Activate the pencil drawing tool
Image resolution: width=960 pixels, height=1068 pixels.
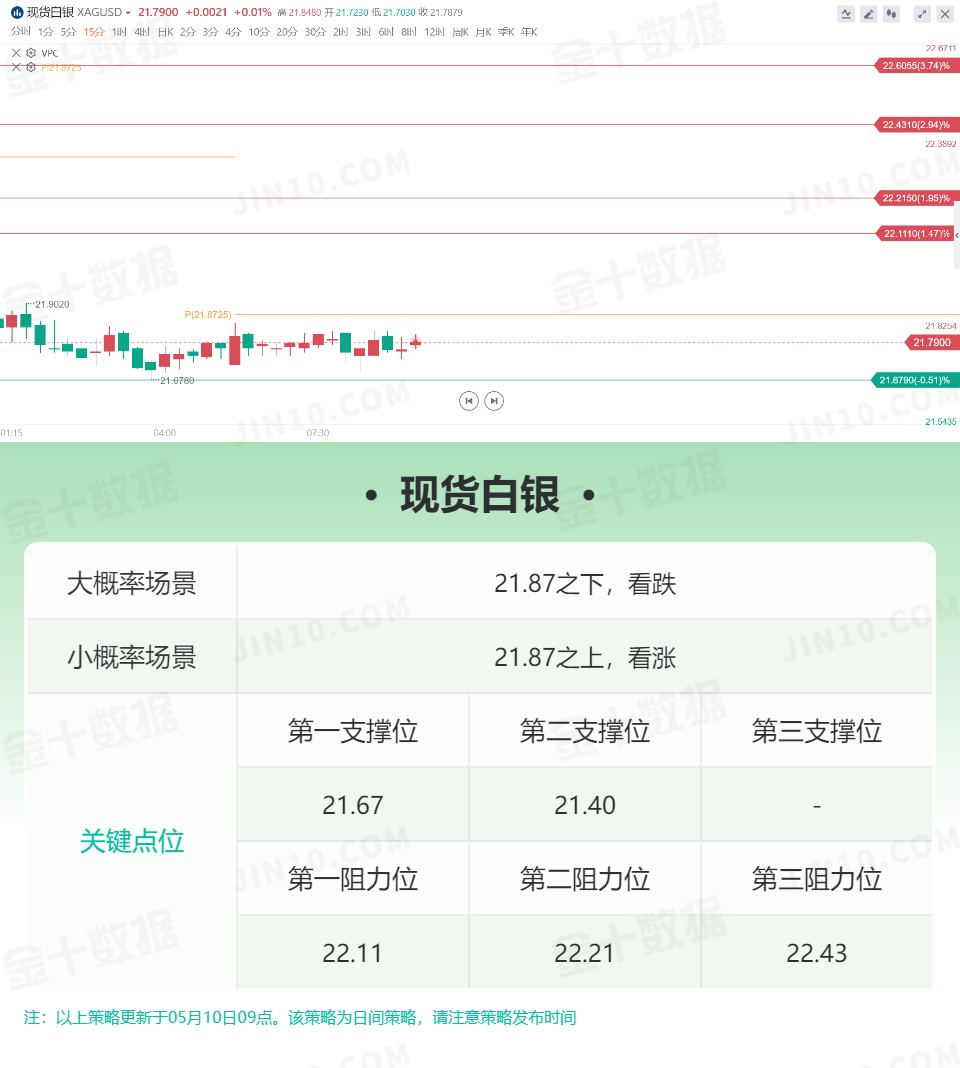[868, 14]
